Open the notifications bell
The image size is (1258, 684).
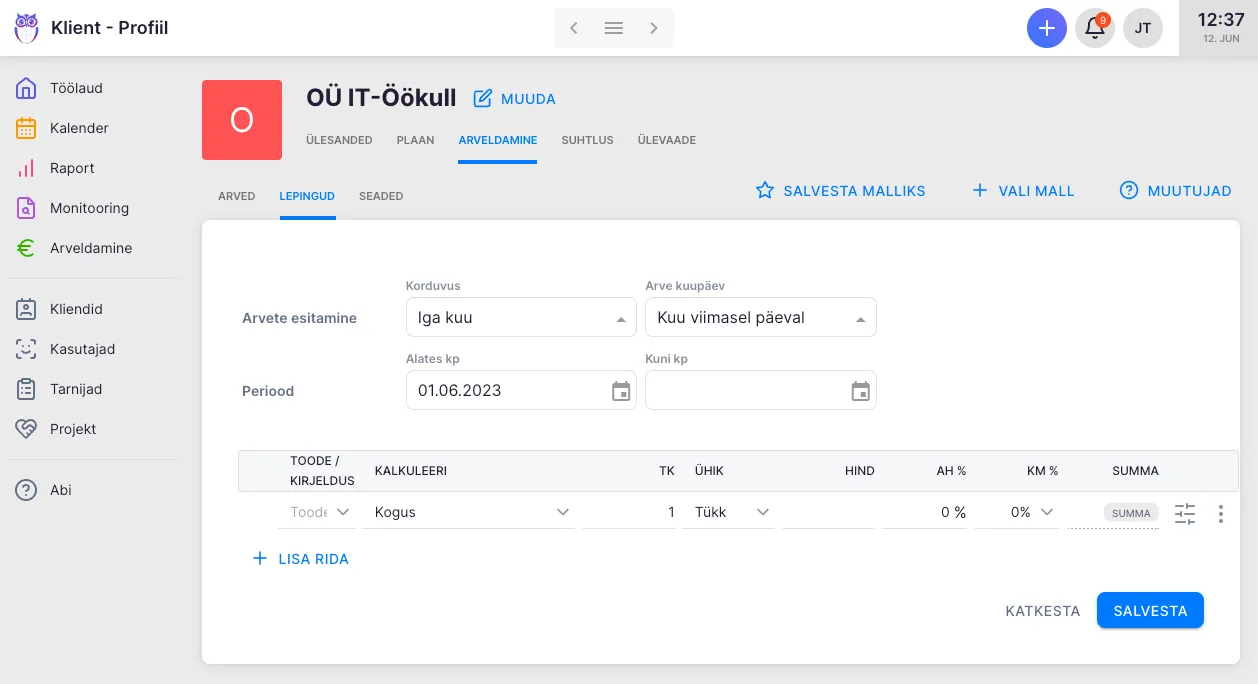point(1095,28)
